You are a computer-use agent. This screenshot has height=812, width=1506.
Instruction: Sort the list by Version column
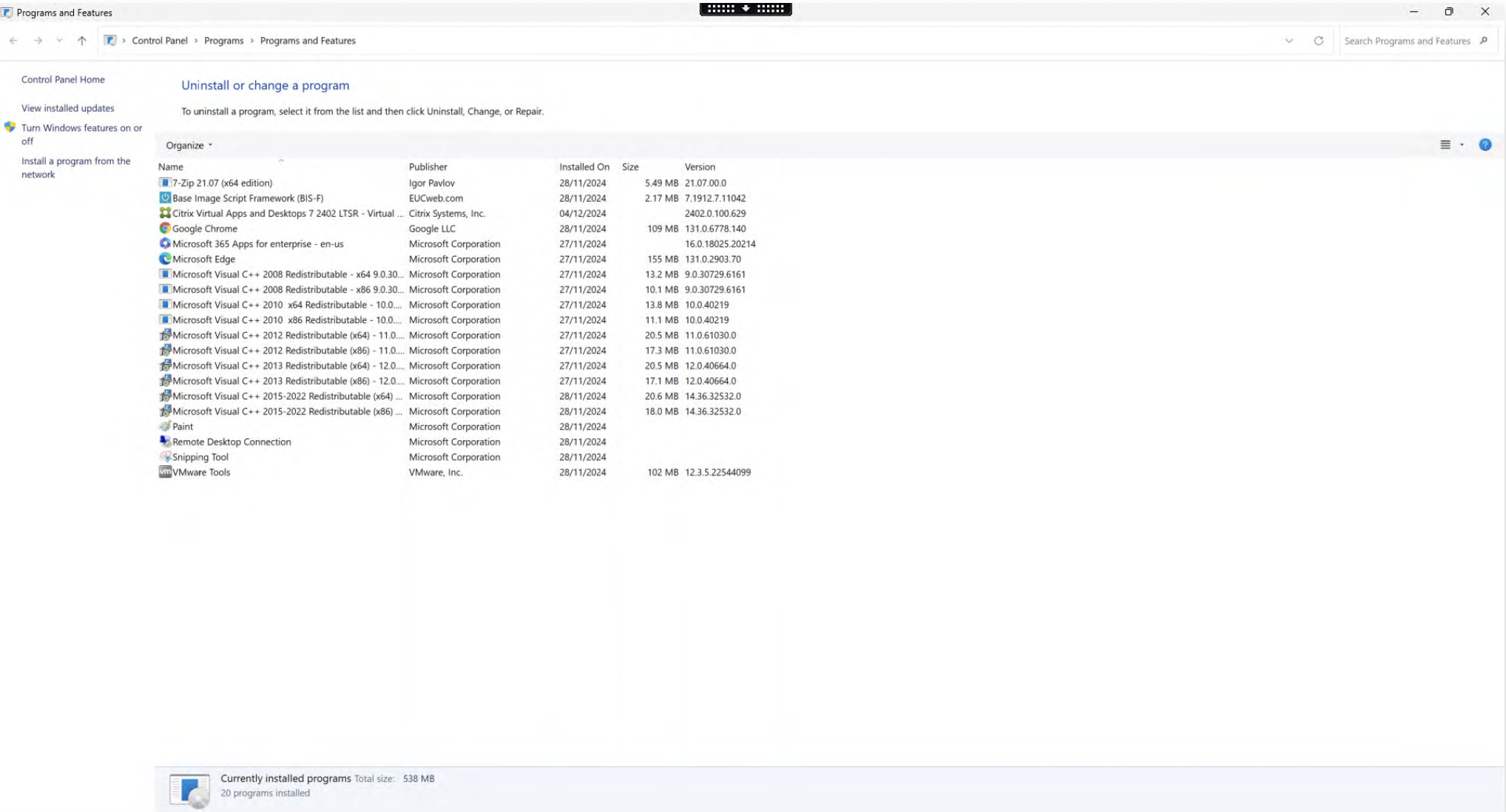(x=700, y=167)
